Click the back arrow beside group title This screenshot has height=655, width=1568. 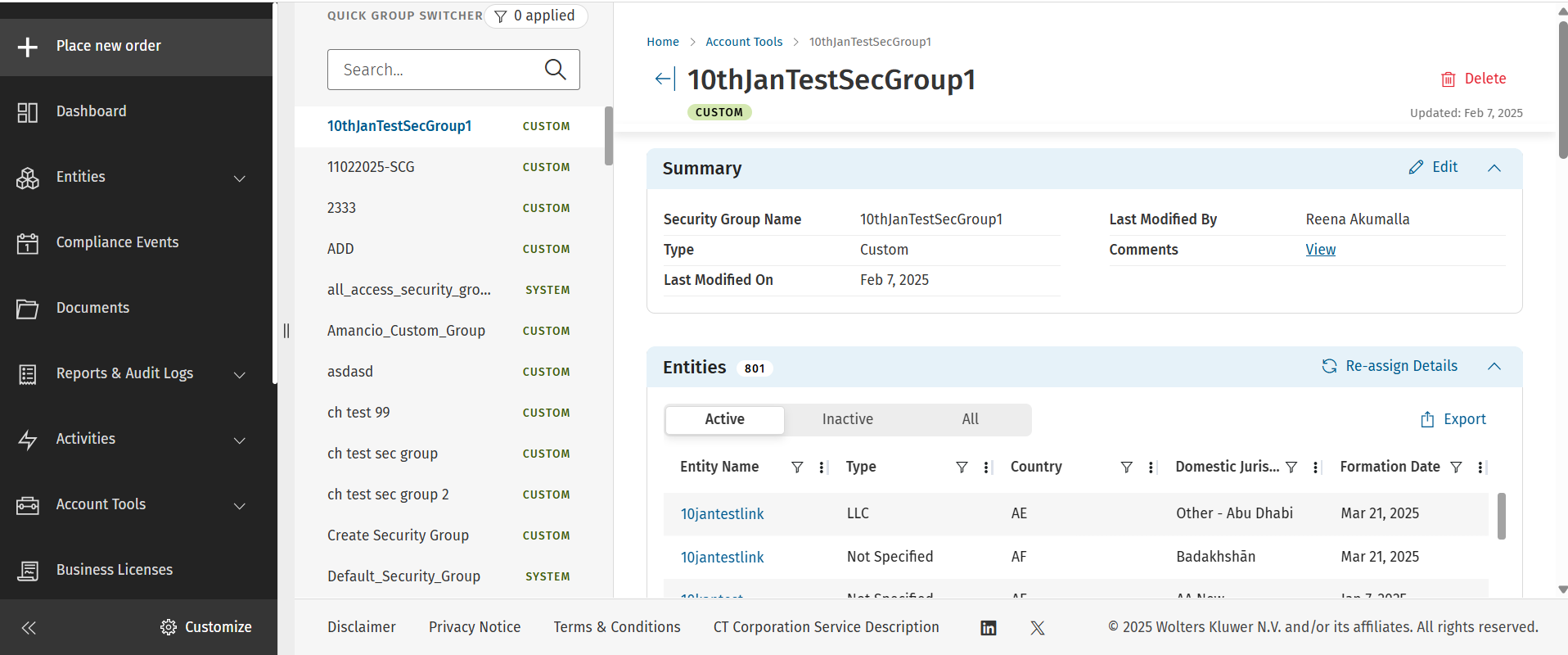tap(665, 79)
